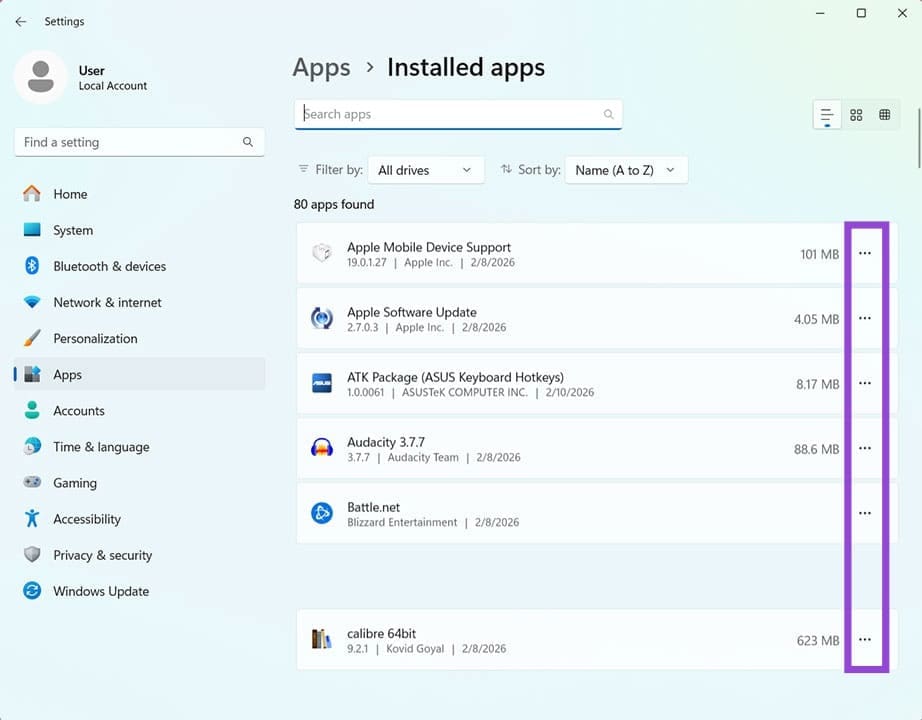This screenshot has height=720, width=922.
Task: Select Privacy & security in sidebar
Action: [x=102, y=555]
